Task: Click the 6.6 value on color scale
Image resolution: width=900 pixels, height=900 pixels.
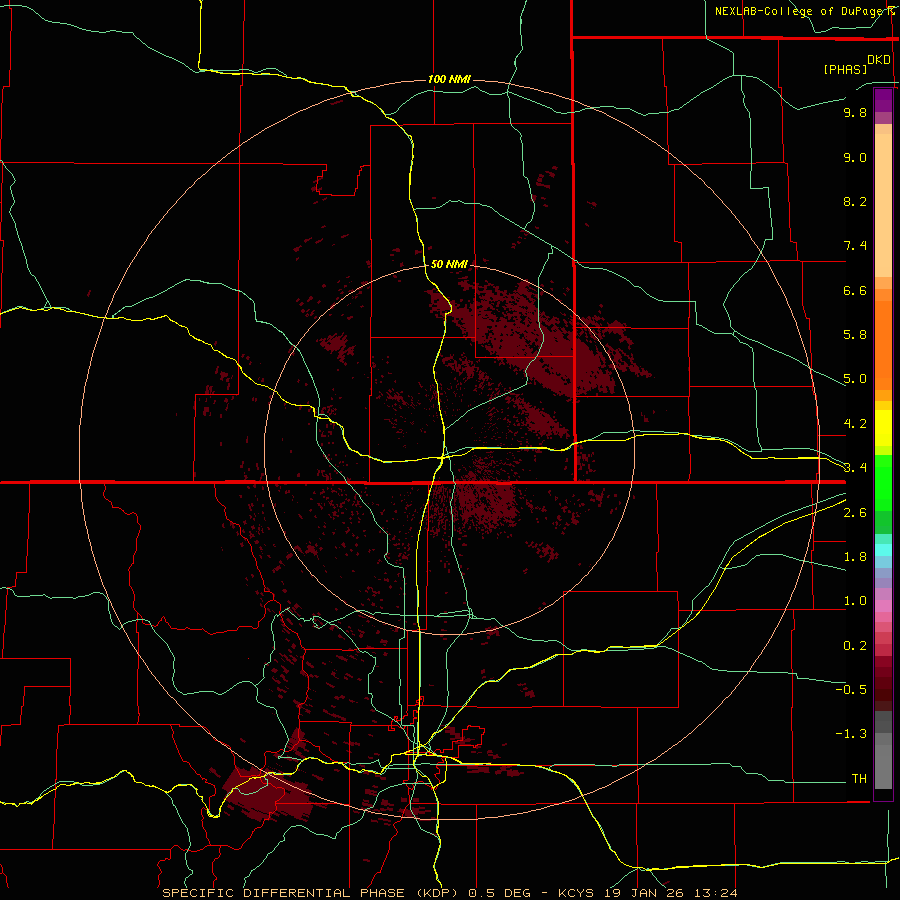Action: coord(855,290)
